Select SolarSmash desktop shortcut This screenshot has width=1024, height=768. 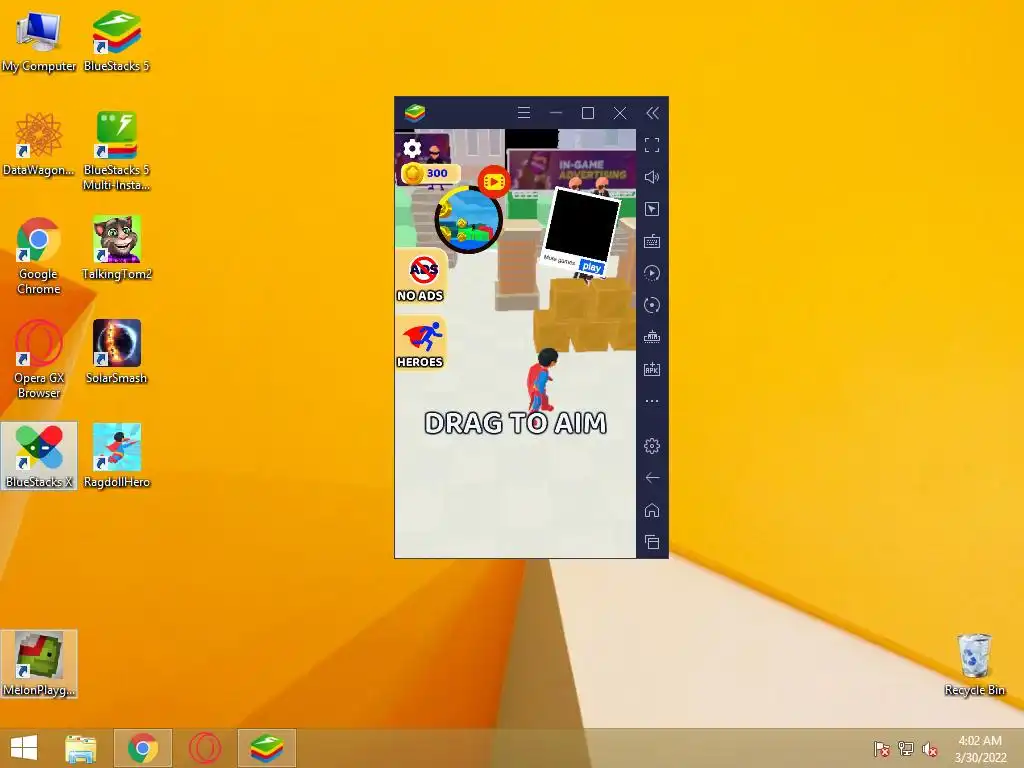[x=116, y=352]
